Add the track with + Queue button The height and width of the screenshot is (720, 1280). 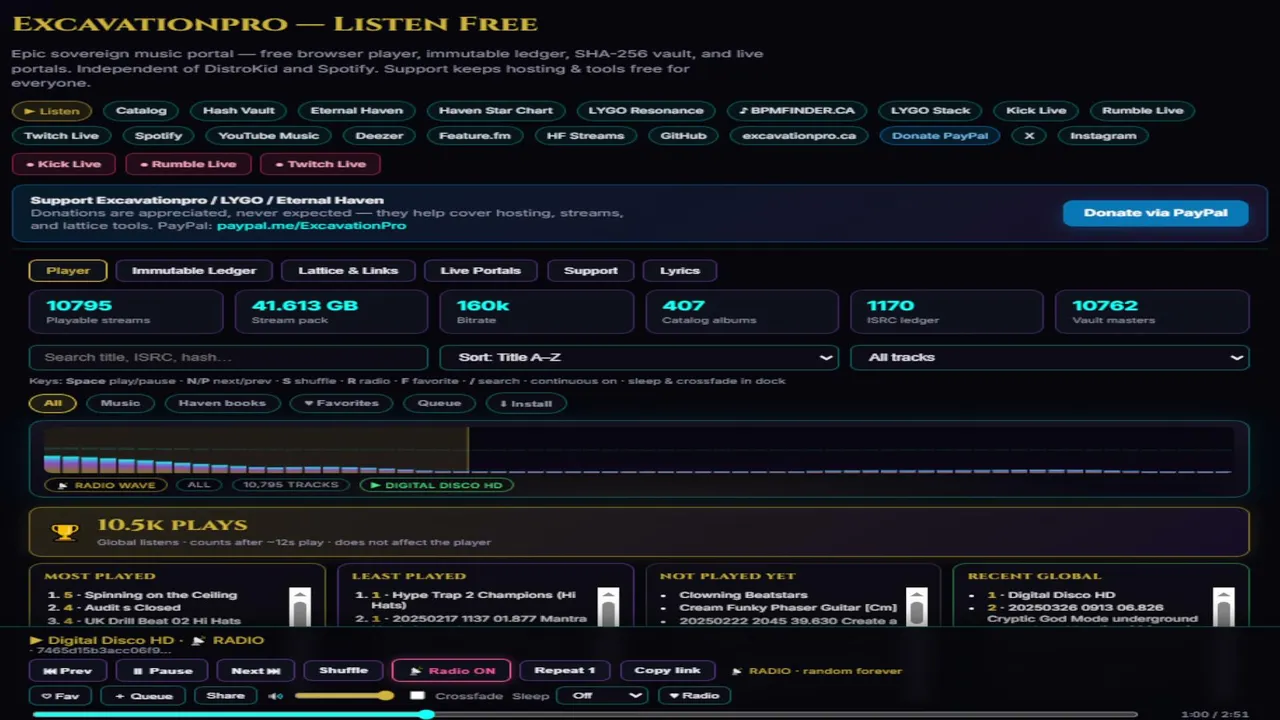click(144, 696)
